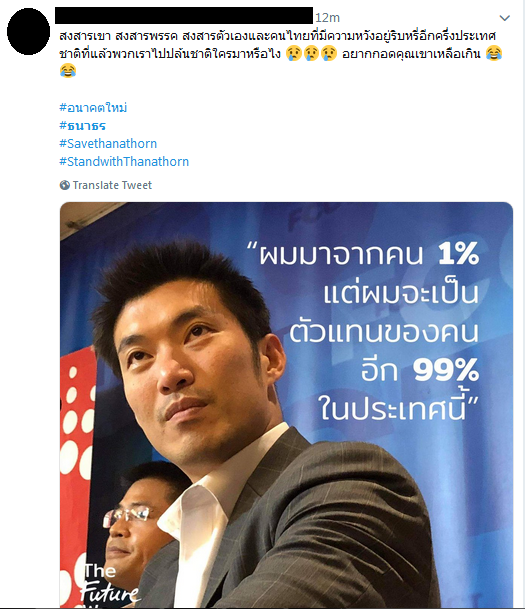Click the first crying face emoji

294,53
